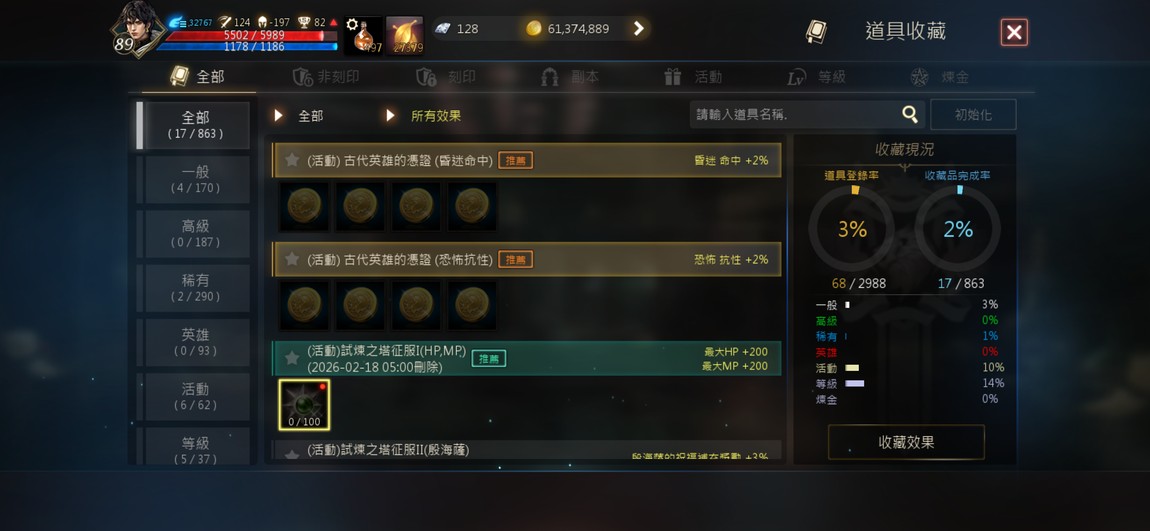
Task: Expand the 所有效果 effect filter dropdown
Action: click(425, 116)
